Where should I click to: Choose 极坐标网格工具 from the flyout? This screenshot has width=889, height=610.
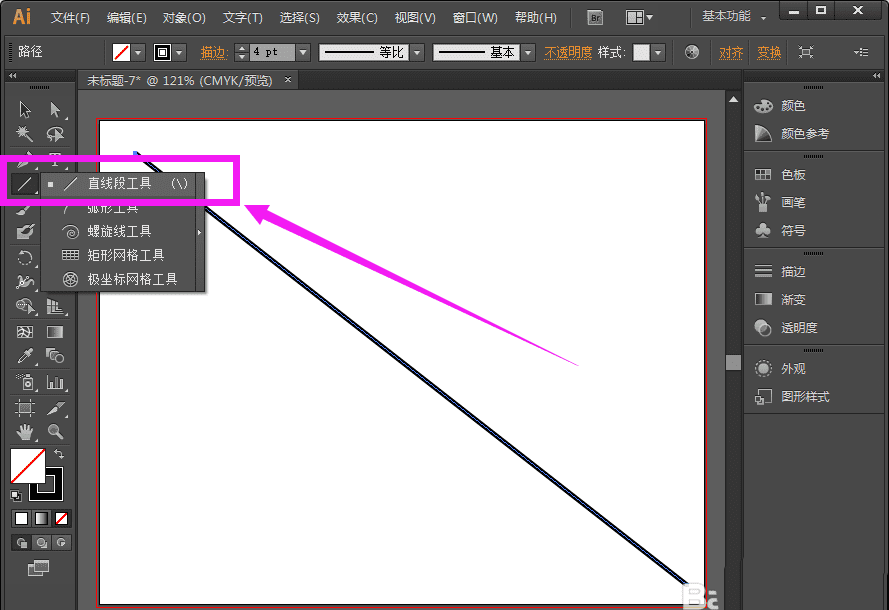point(120,279)
